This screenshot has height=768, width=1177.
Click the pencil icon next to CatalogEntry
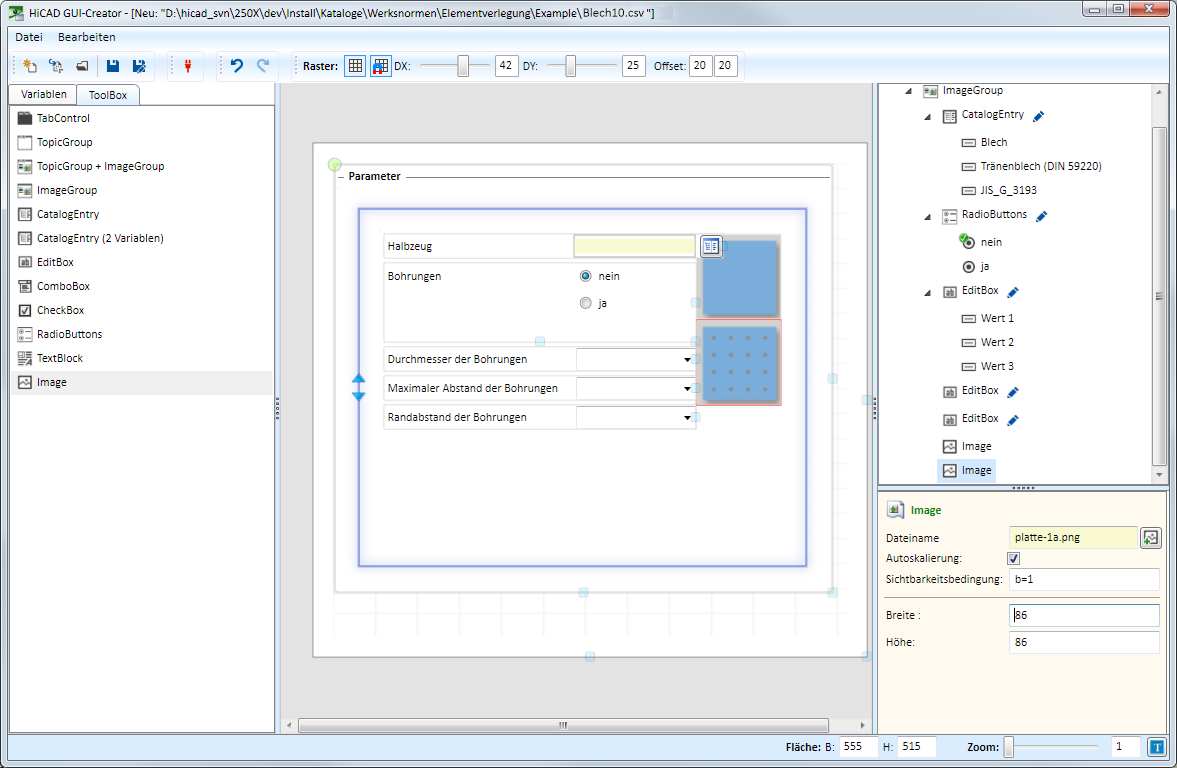pyautogui.click(x=1039, y=116)
